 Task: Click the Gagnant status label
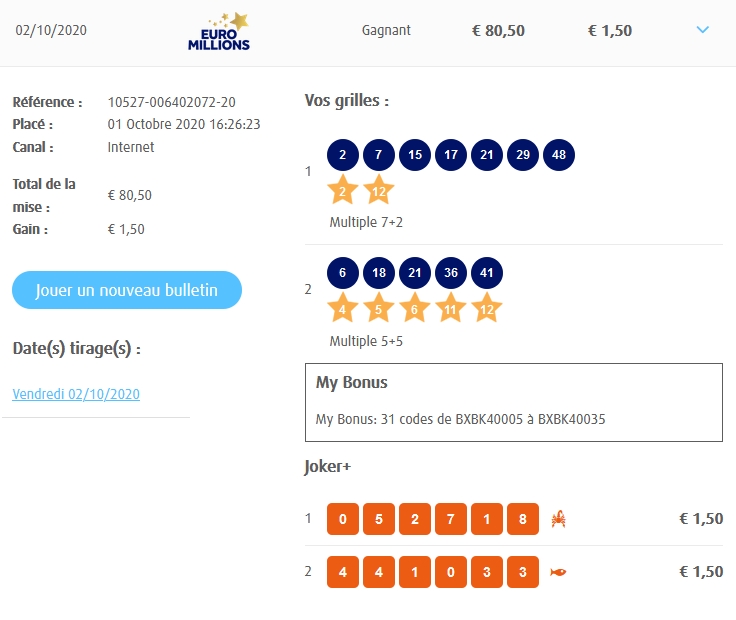[x=386, y=30]
